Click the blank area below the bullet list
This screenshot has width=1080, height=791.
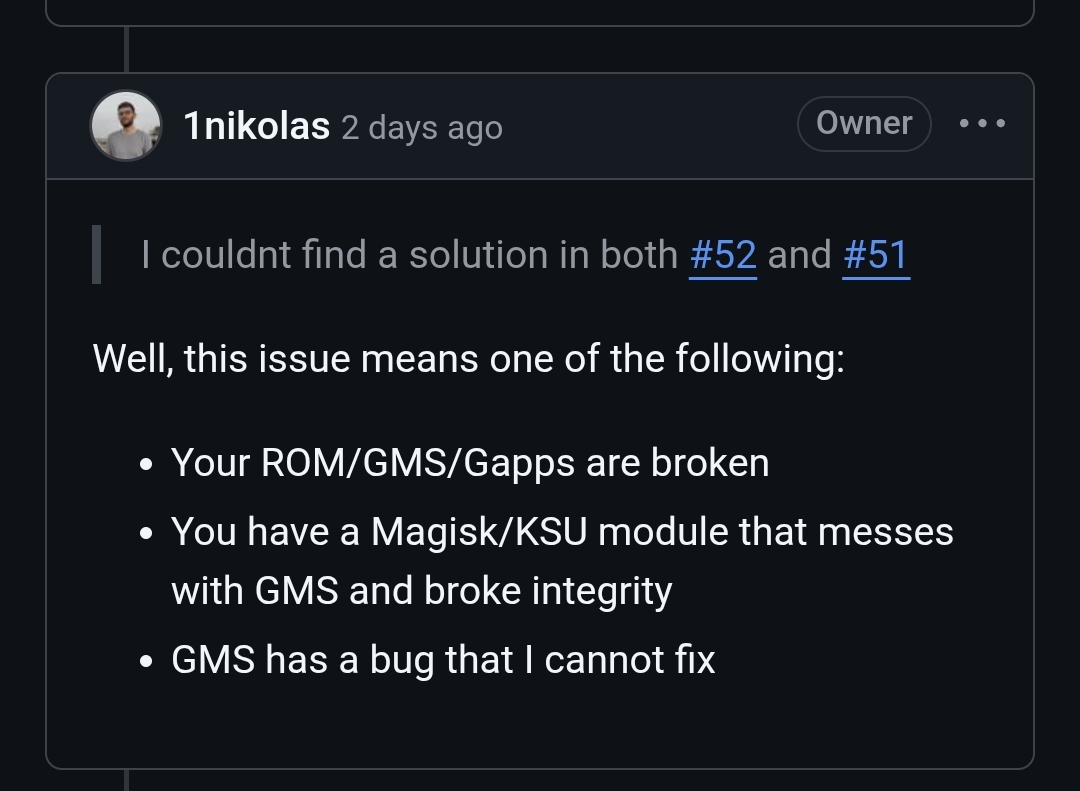click(539, 723)
